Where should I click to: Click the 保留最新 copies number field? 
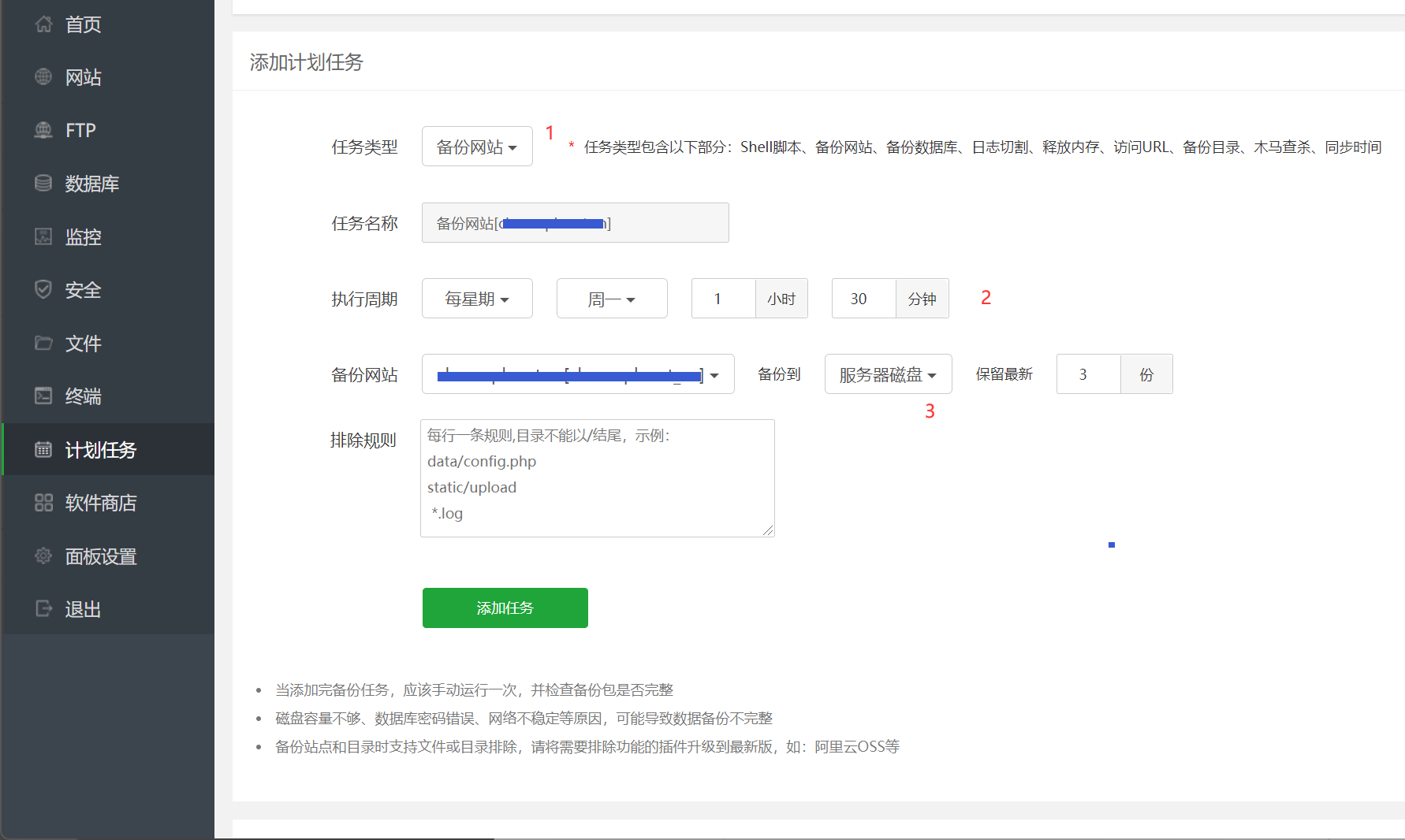pyautogui.click(x=1088, y=374)
